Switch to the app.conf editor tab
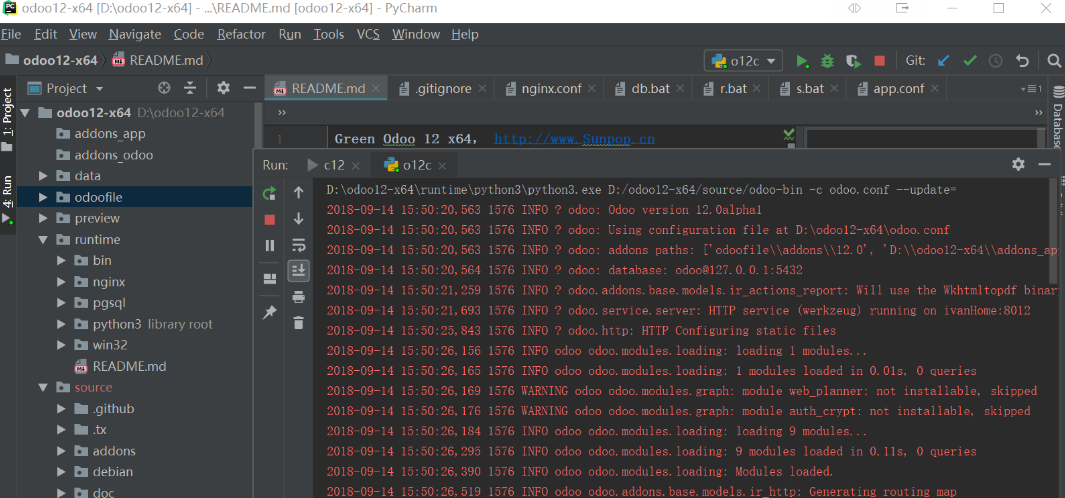Viewport: 1065px width, 498px height. click(x=898, y=88)
